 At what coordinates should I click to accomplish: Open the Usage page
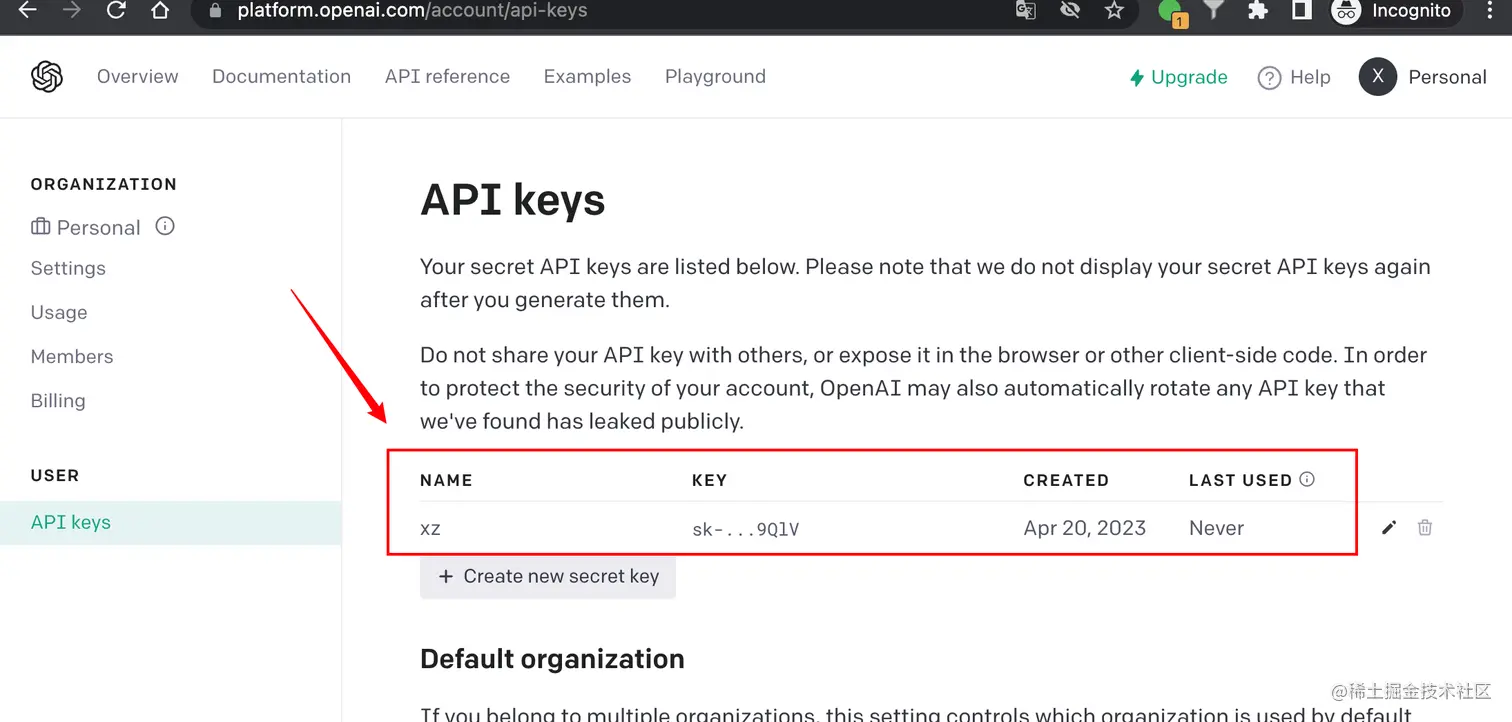tap(59, 312)
